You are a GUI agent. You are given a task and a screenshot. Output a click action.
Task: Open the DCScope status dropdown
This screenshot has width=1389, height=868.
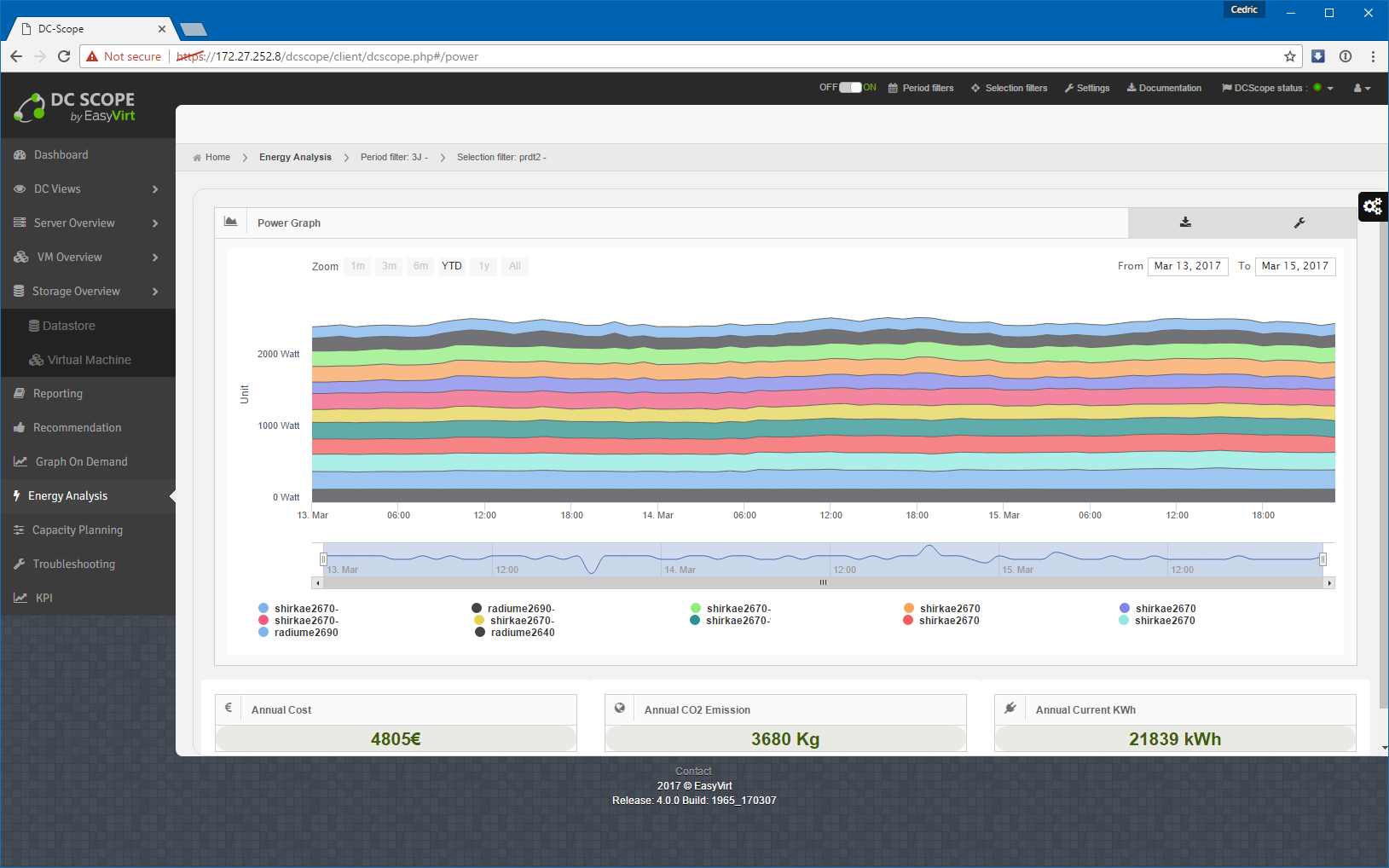[x=1276, y=88]
